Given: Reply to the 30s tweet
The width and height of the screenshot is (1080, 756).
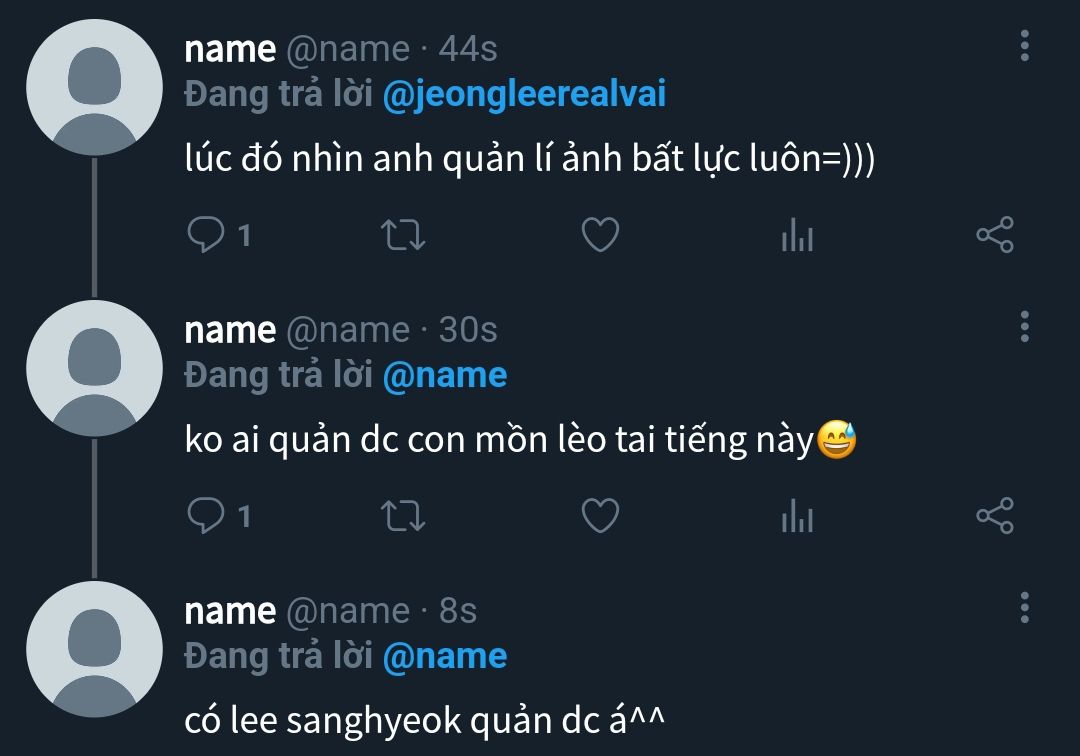Looking at the screenshot, I should coord(218,516).
